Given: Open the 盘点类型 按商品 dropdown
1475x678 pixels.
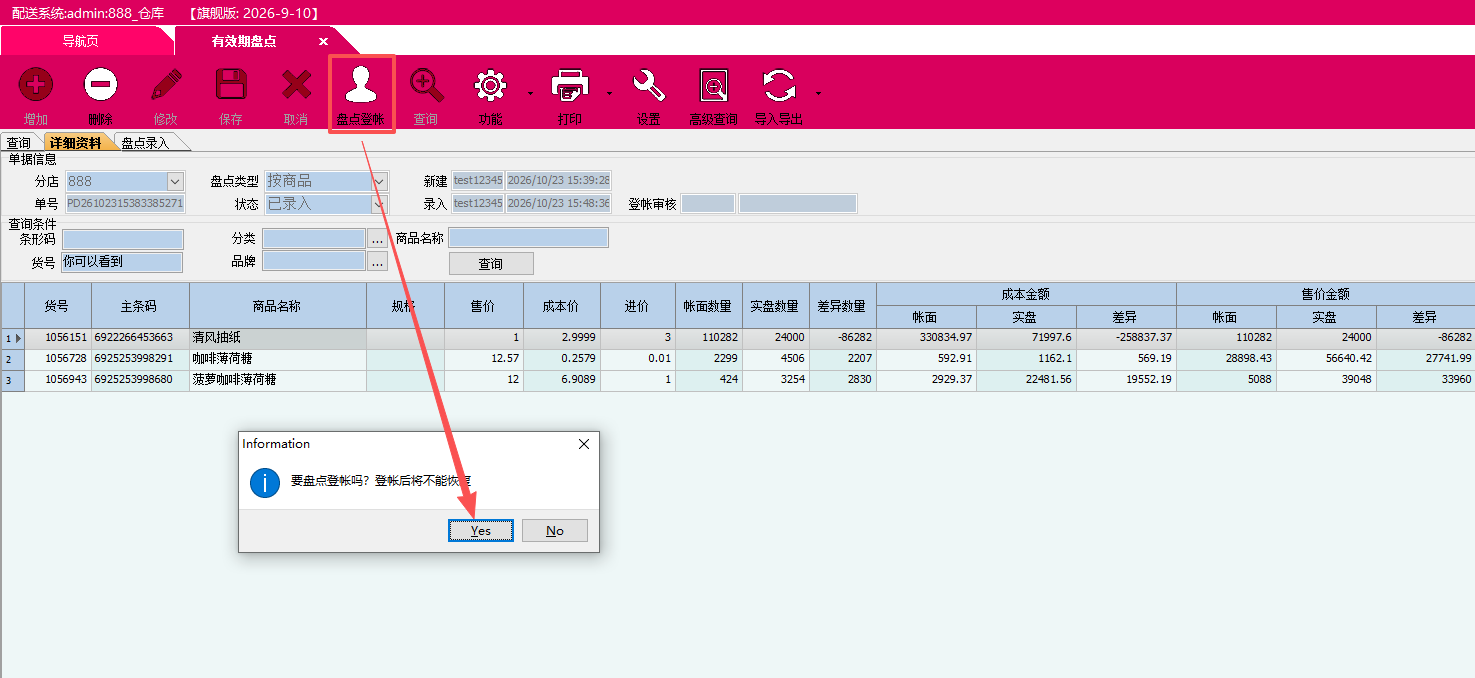Looking at the screenshot, I should click(379, 181).
